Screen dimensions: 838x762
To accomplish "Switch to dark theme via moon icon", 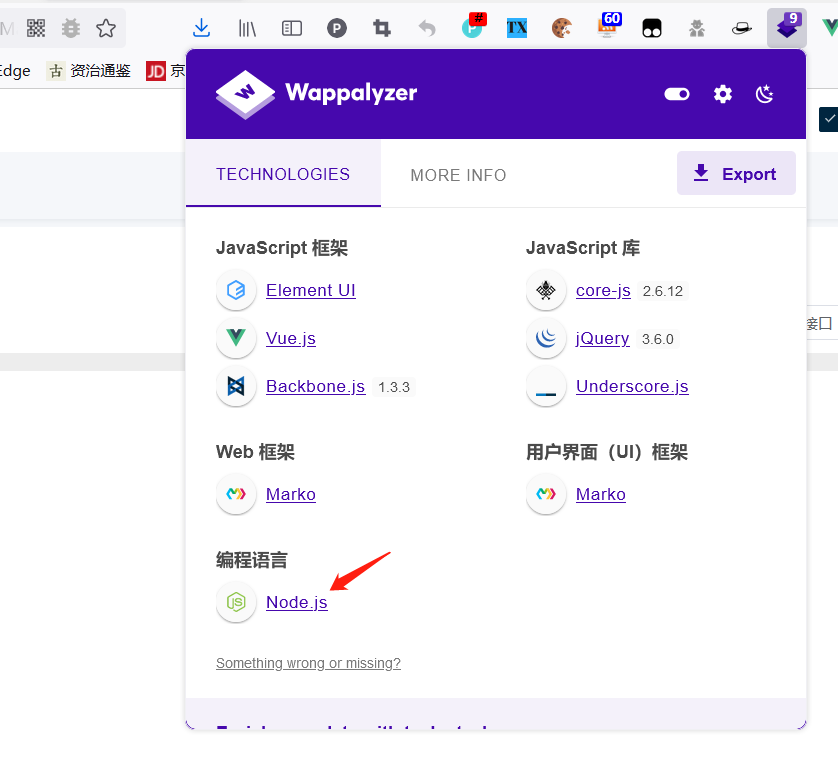I will click(x=764, y=93).
